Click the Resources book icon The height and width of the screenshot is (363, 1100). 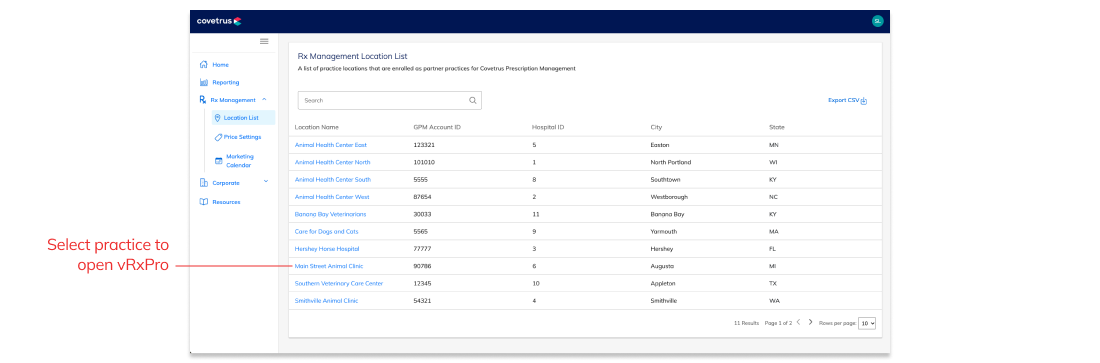[x=203, y=202]
